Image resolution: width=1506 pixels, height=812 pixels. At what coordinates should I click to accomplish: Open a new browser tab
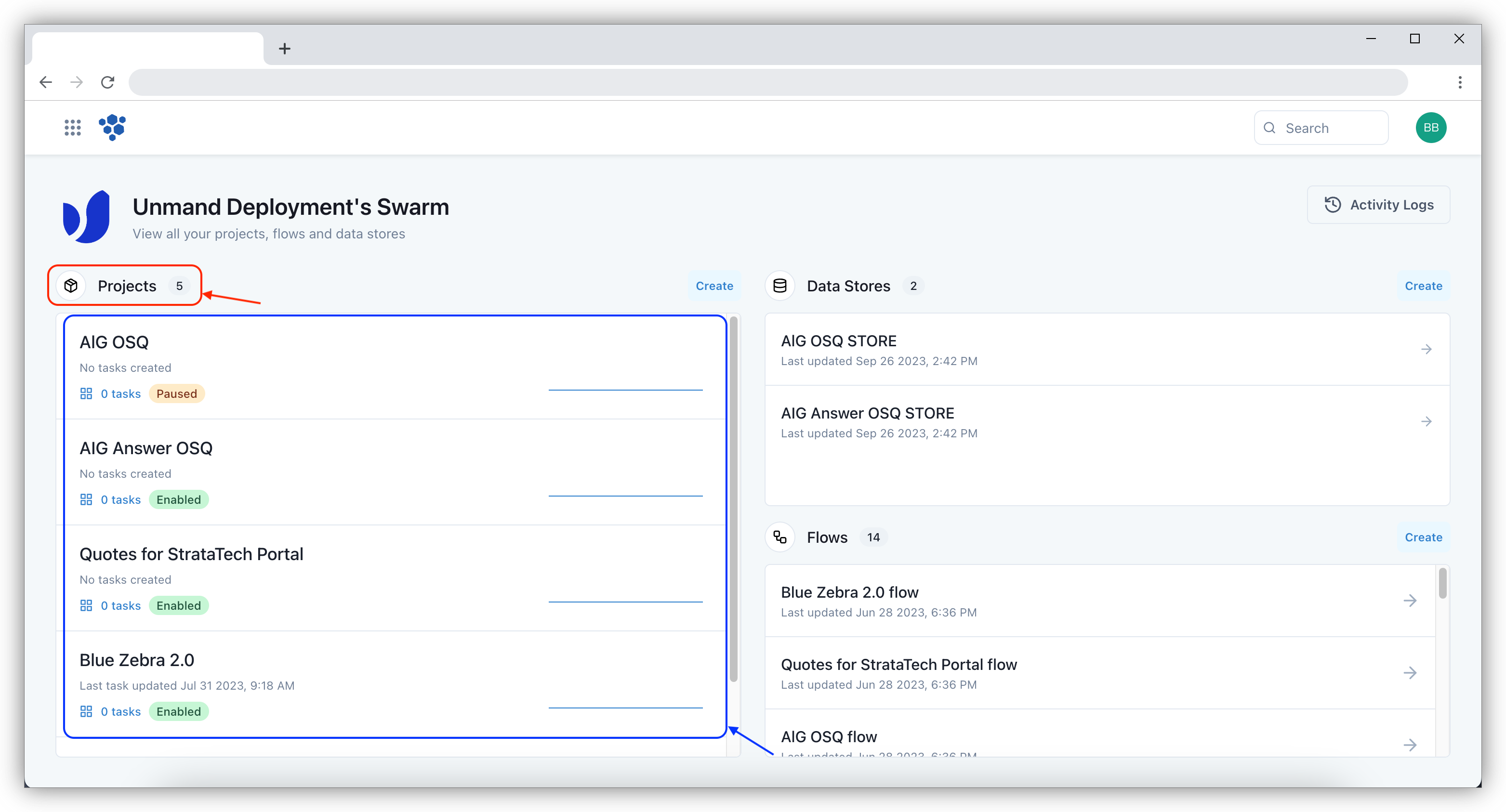pos(285,49)
